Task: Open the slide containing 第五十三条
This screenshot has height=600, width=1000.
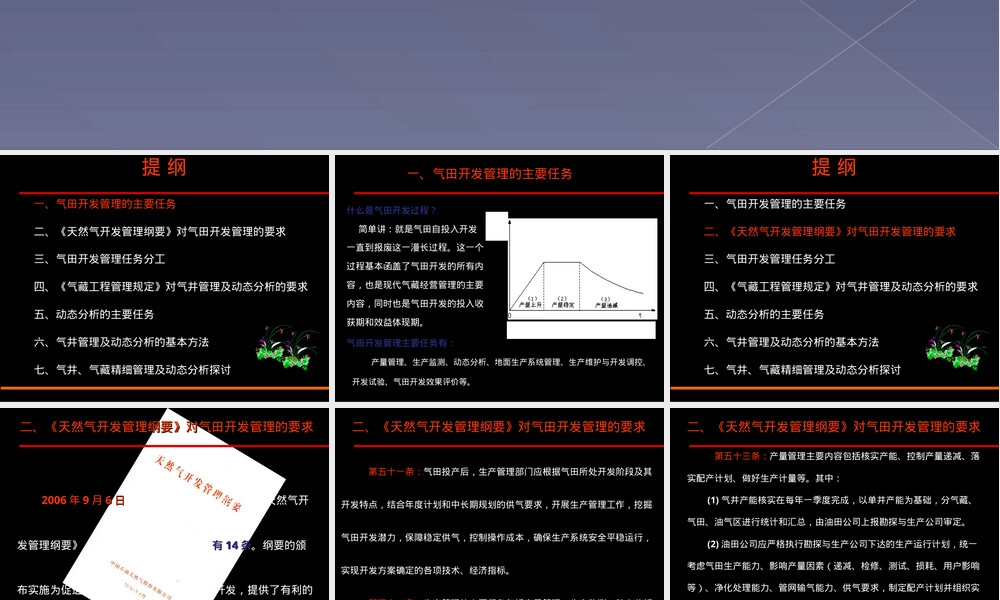Action: click(834, 504)
